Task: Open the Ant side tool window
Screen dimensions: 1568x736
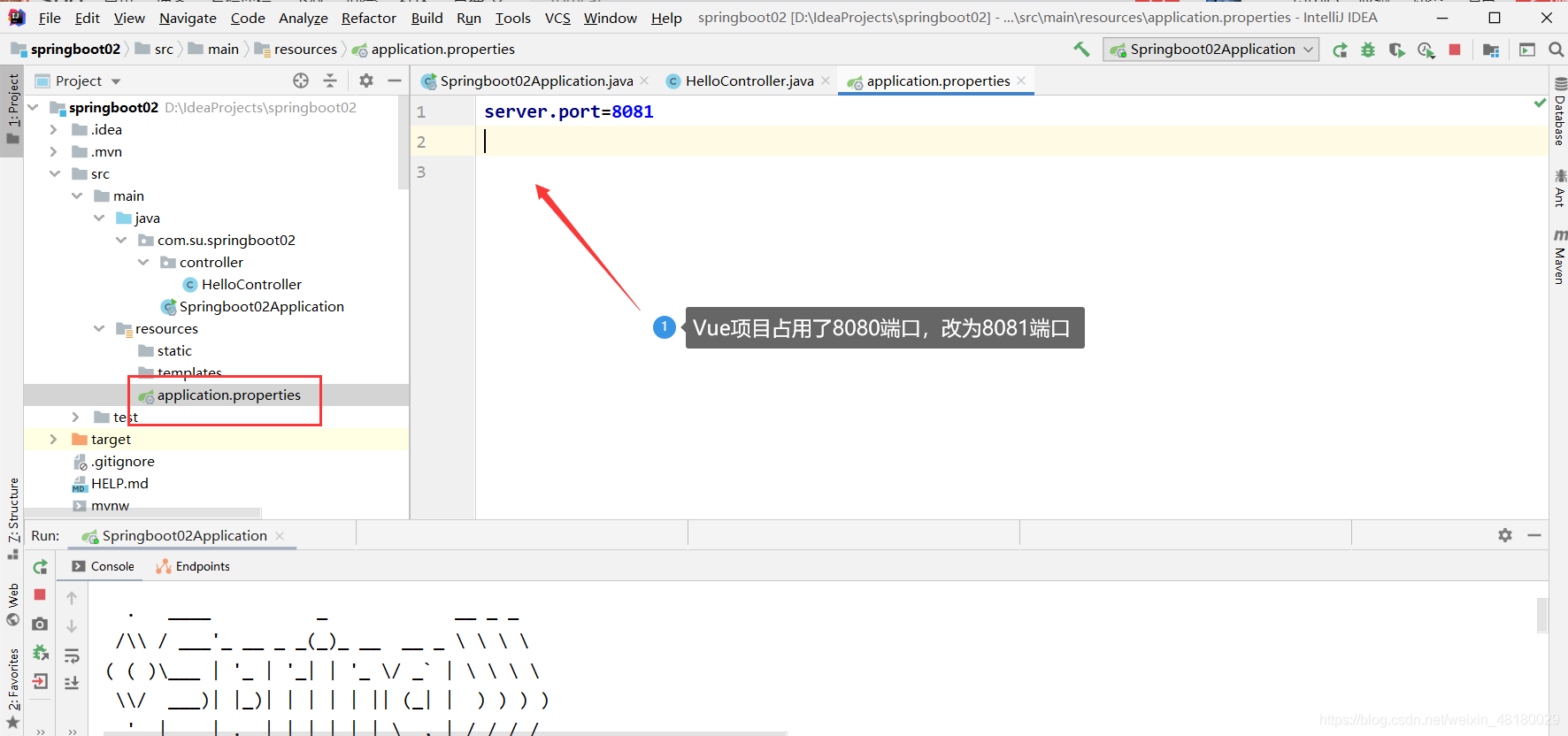Action: click(1559, 188)
